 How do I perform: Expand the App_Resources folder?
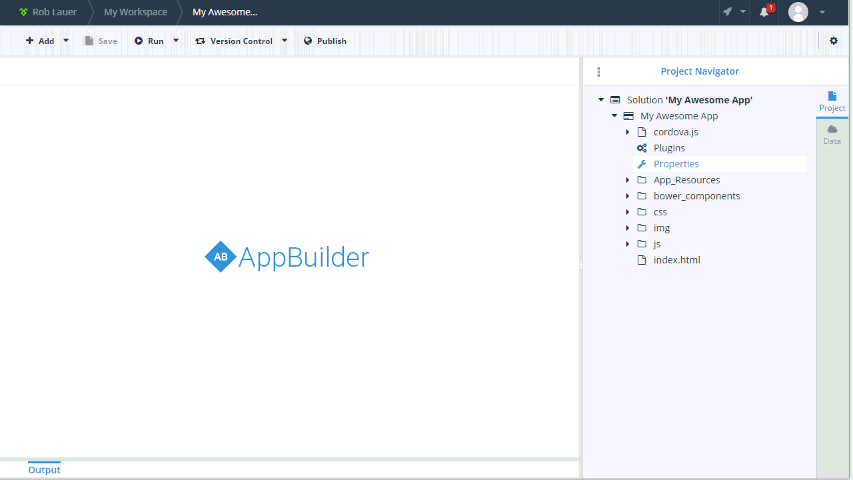(627, 180)
